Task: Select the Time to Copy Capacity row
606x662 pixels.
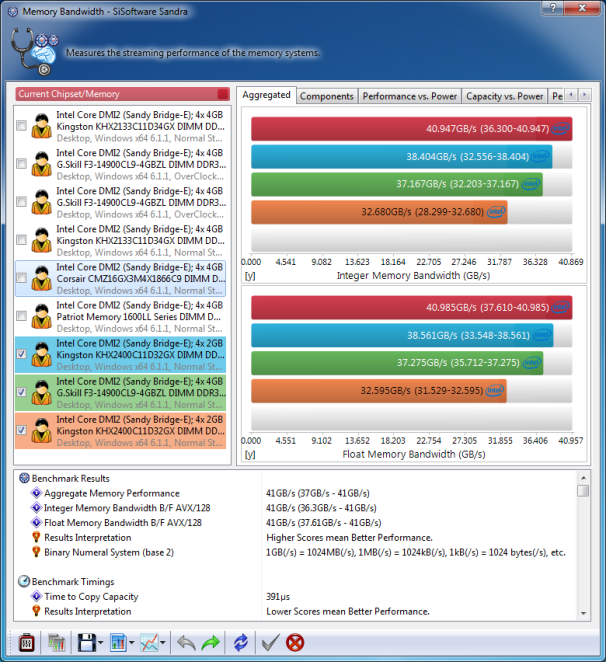Action: click(296, 596)
